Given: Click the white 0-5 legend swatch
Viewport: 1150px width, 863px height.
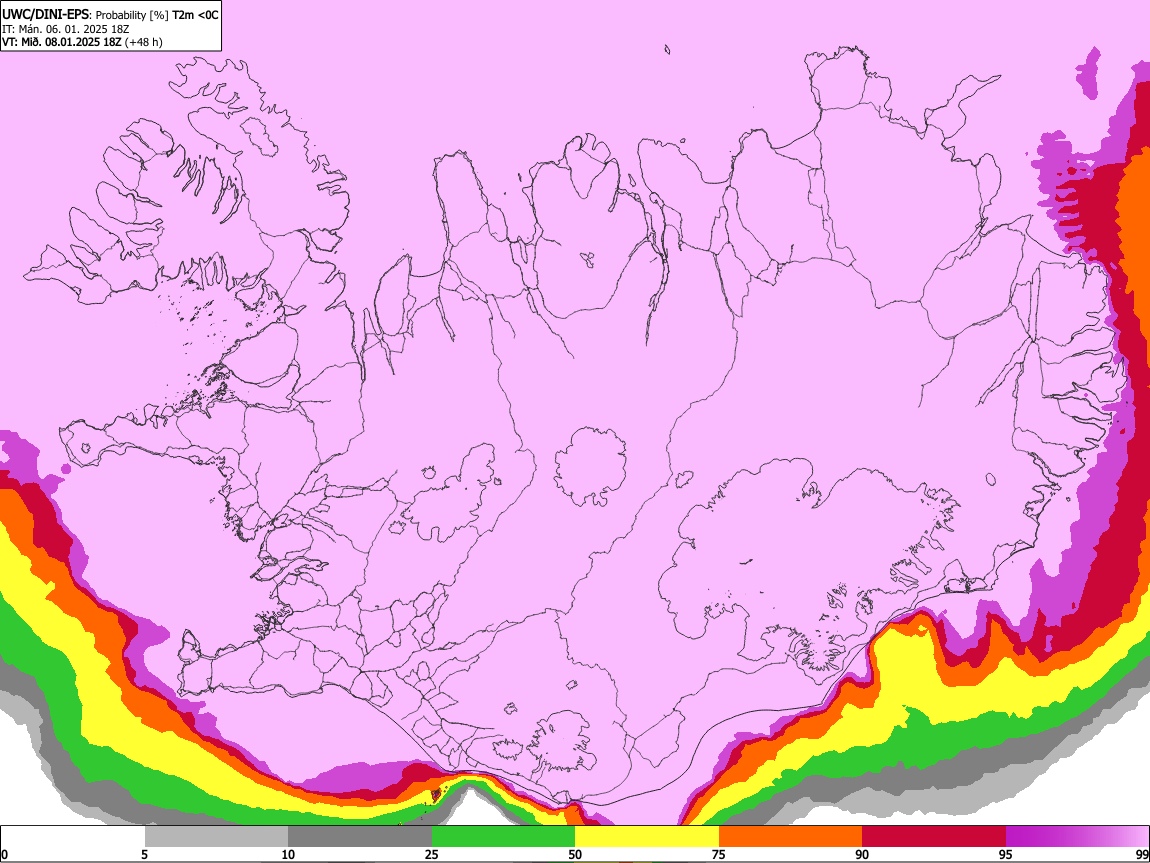Looking at the screenshot, I should click(x=73, y=836).
